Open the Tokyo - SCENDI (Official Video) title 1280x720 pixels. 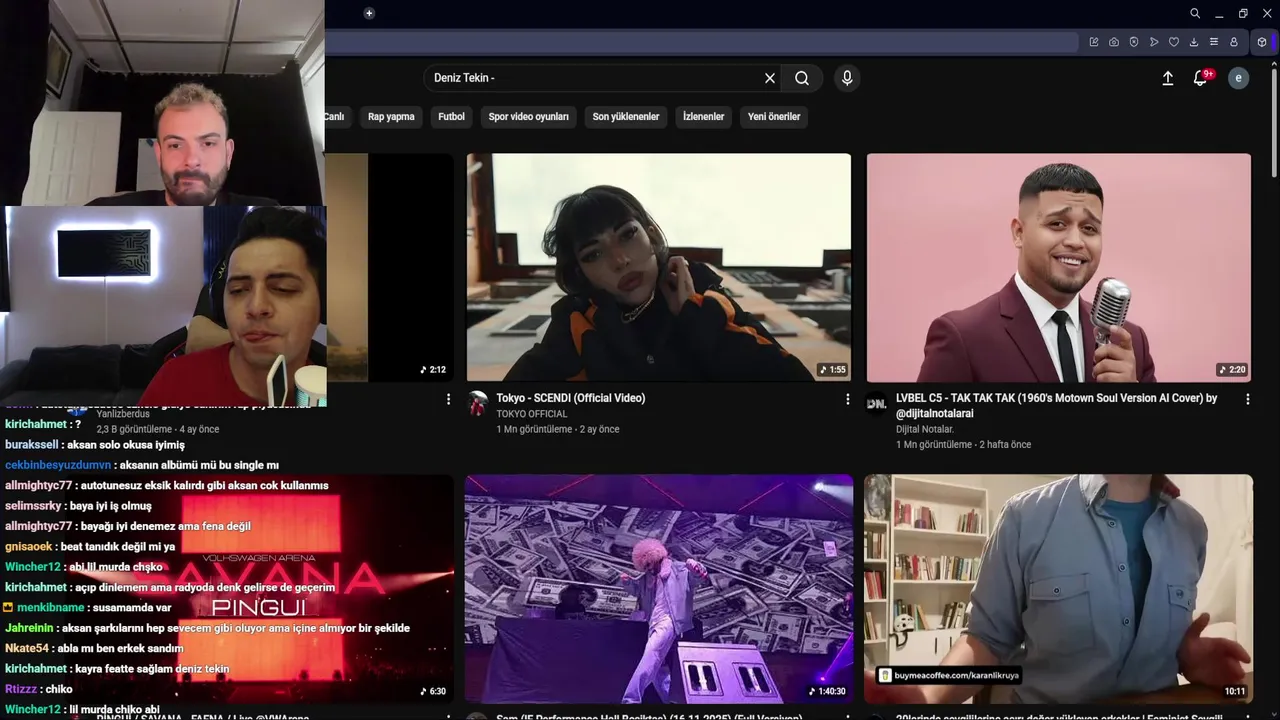click(571, 398)
